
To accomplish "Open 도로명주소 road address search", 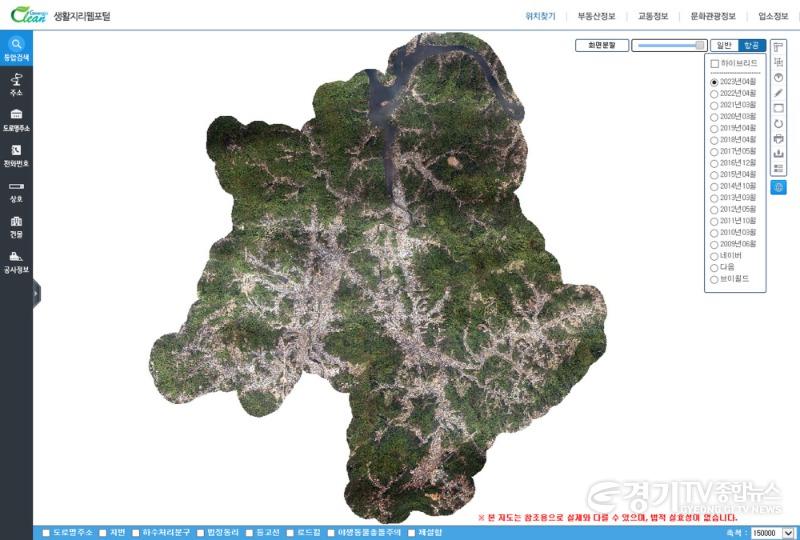I will (x=16, y=118).
